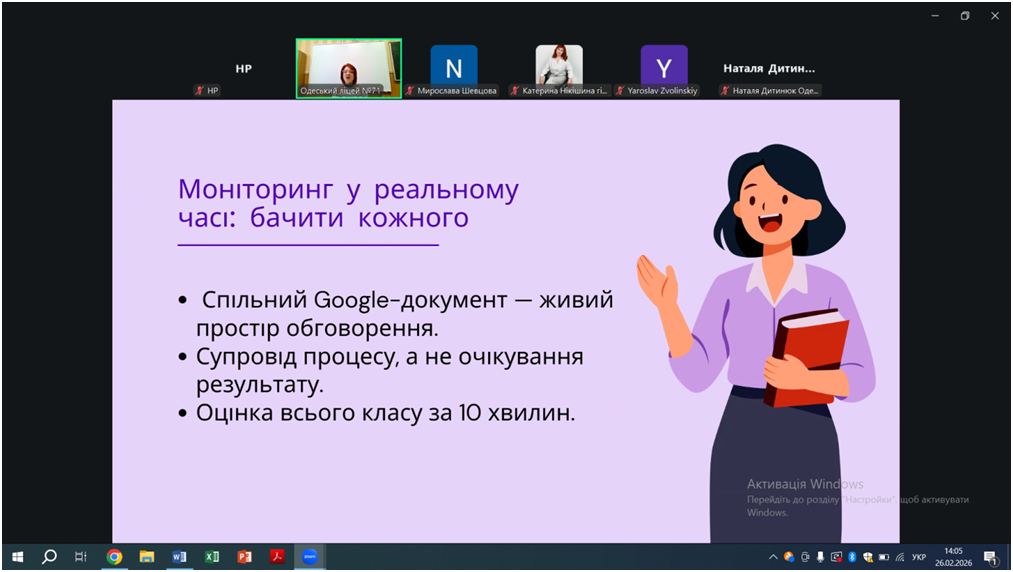Click the Bluetooth tray icon
1013x572 pixels.
852,557
